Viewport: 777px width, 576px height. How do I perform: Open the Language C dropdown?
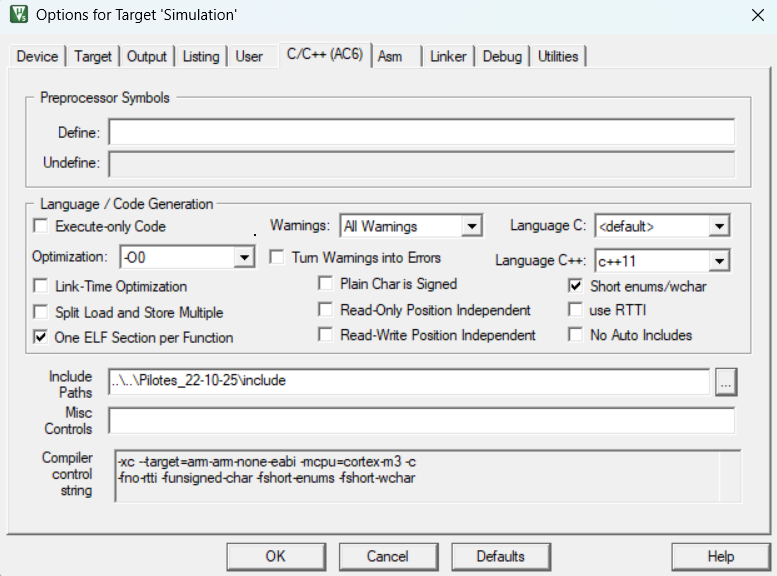718,227
